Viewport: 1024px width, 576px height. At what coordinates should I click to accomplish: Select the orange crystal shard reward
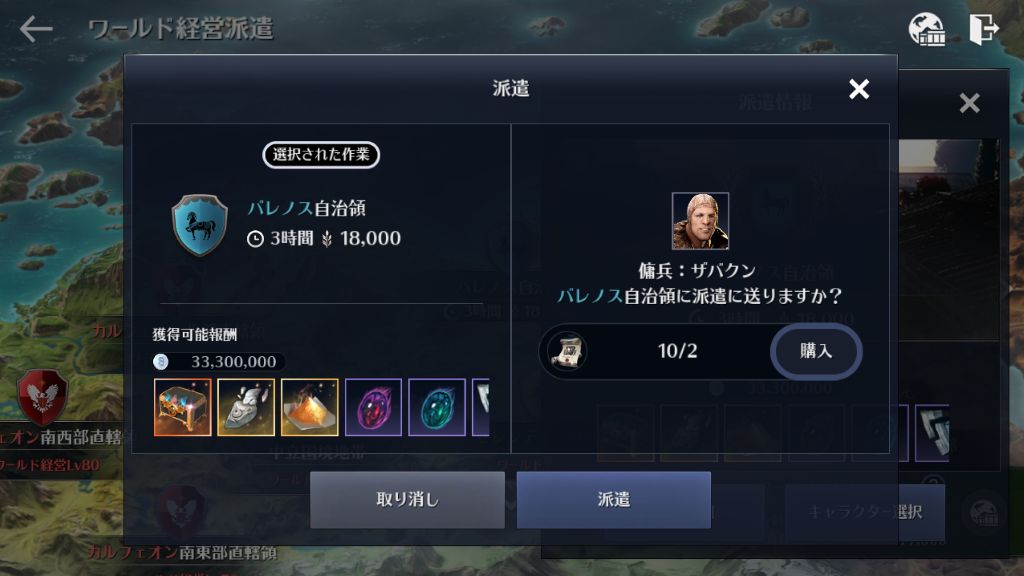(310, 407)
